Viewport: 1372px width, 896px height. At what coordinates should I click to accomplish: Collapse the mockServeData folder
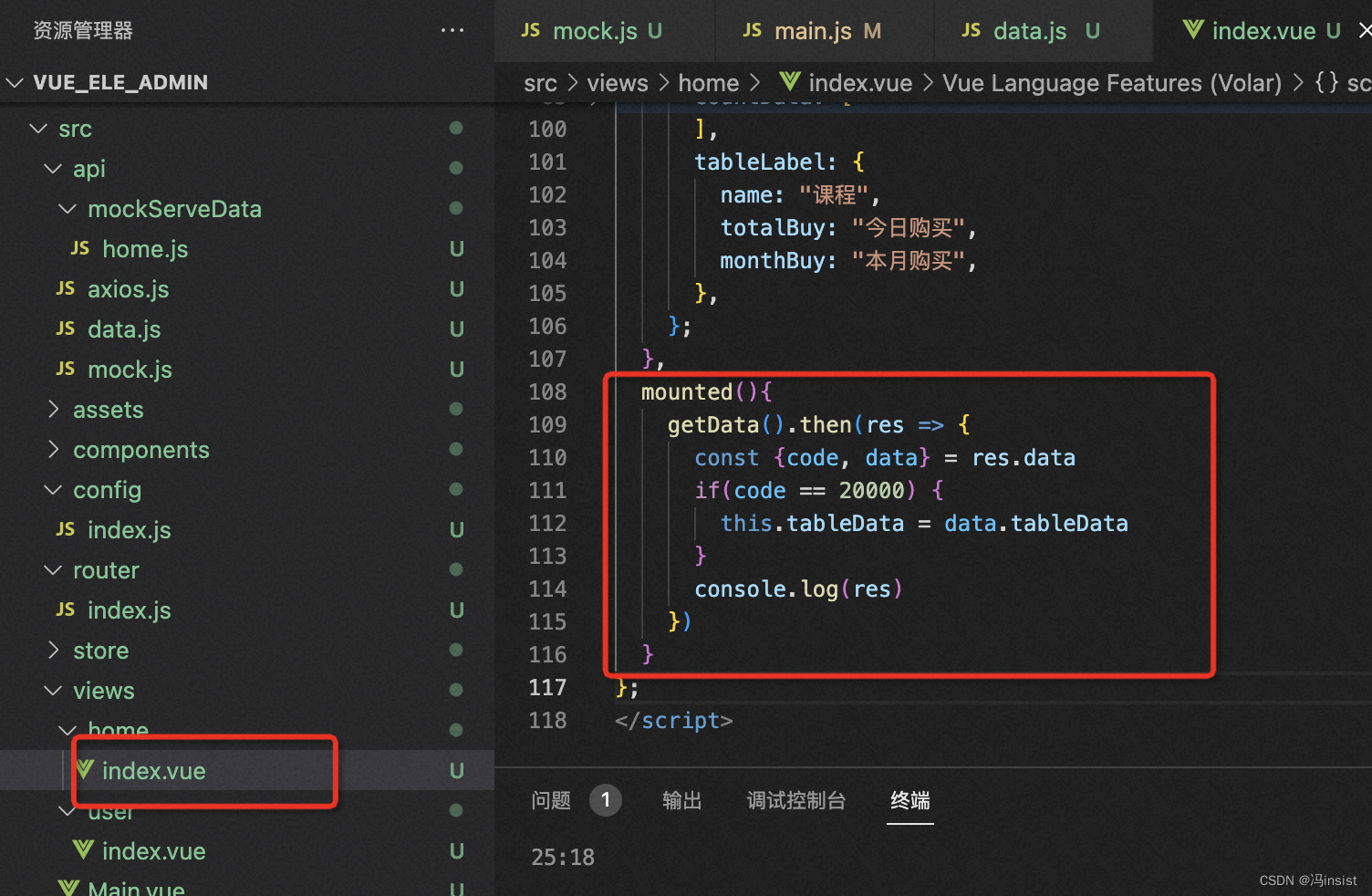(68, 209)
